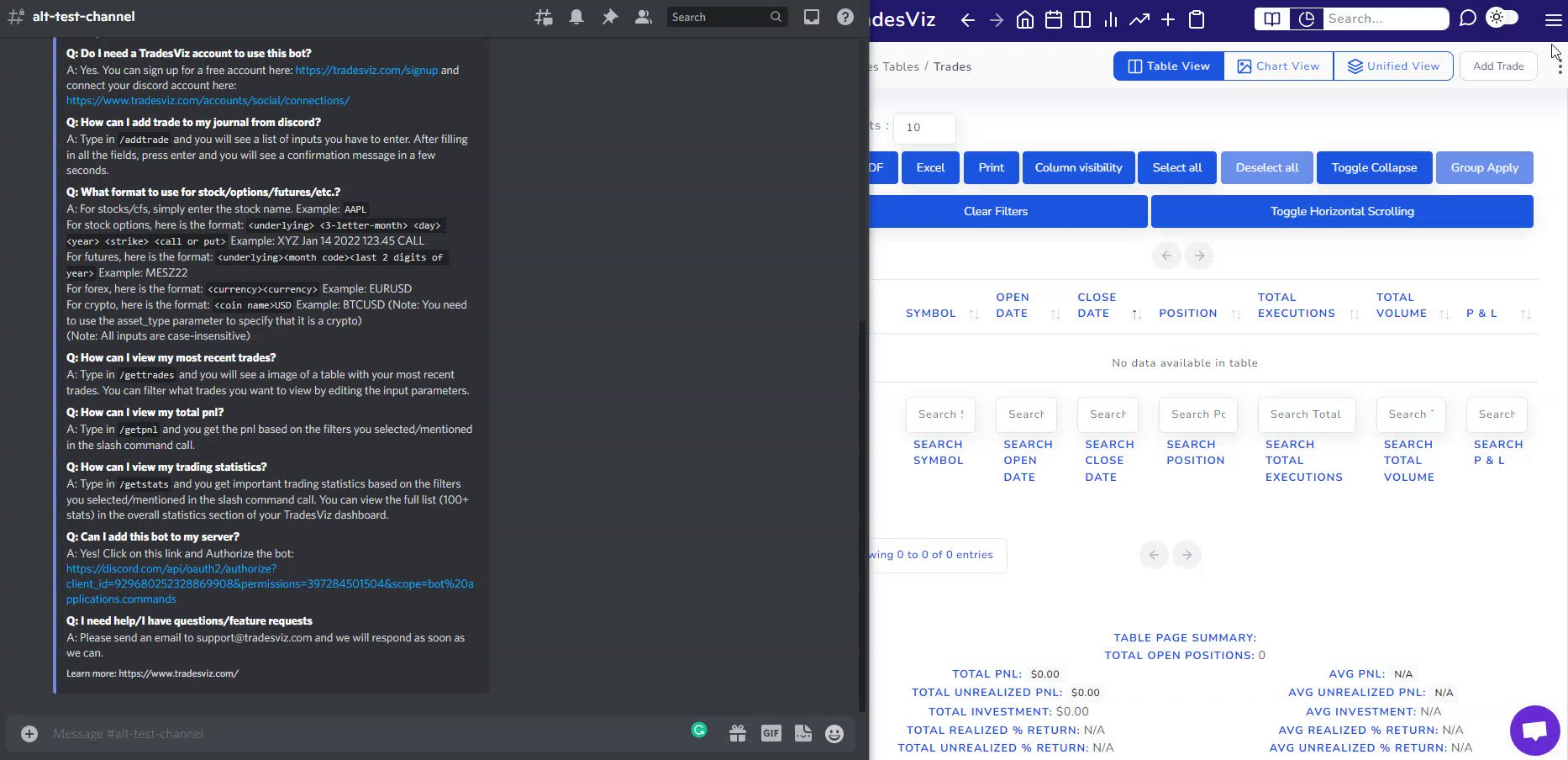1568x760 pixels.
Task: Show Discord member list icon
Action: (x=644, y=17)
